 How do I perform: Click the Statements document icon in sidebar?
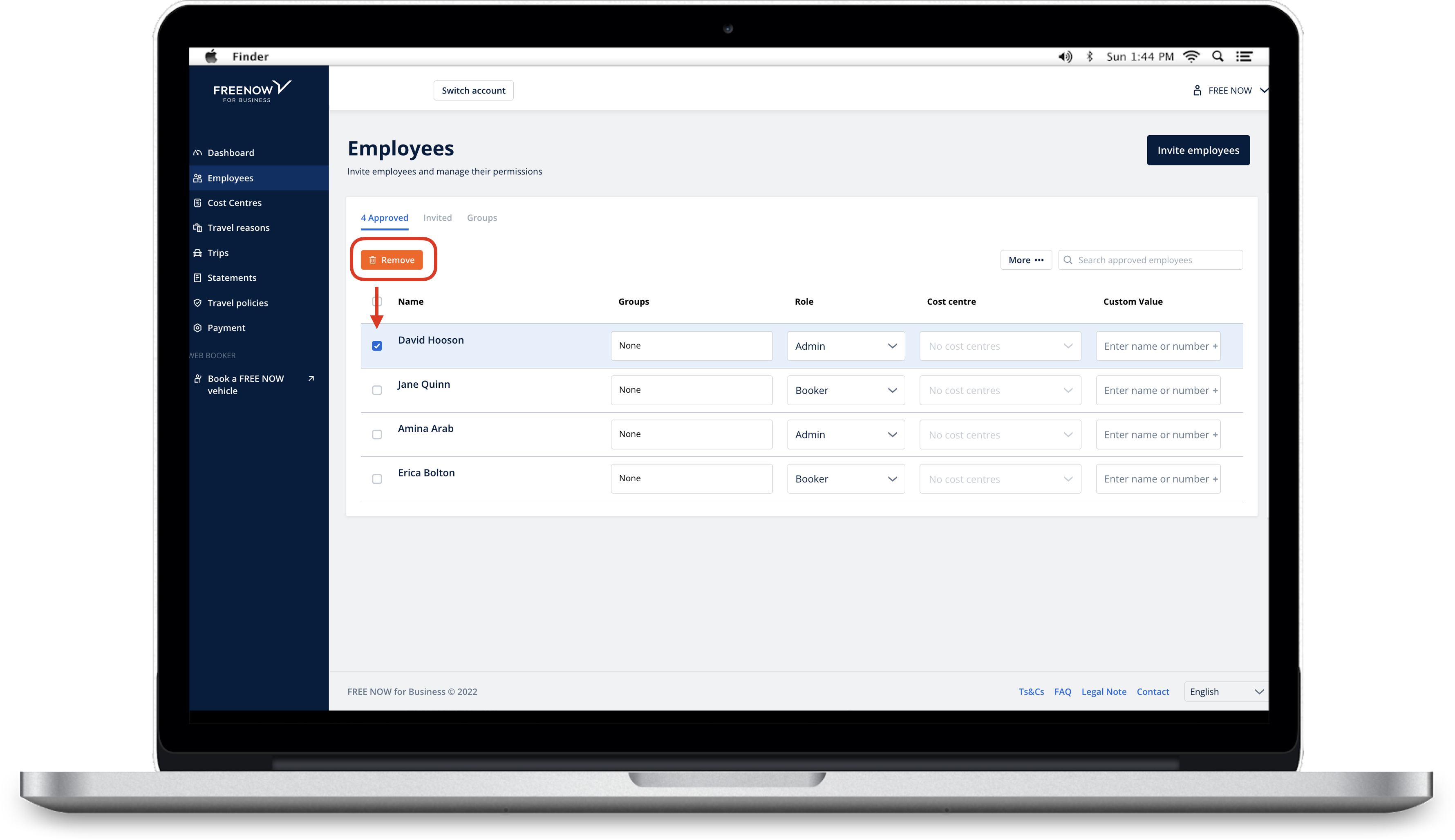[x=197, y=278]
